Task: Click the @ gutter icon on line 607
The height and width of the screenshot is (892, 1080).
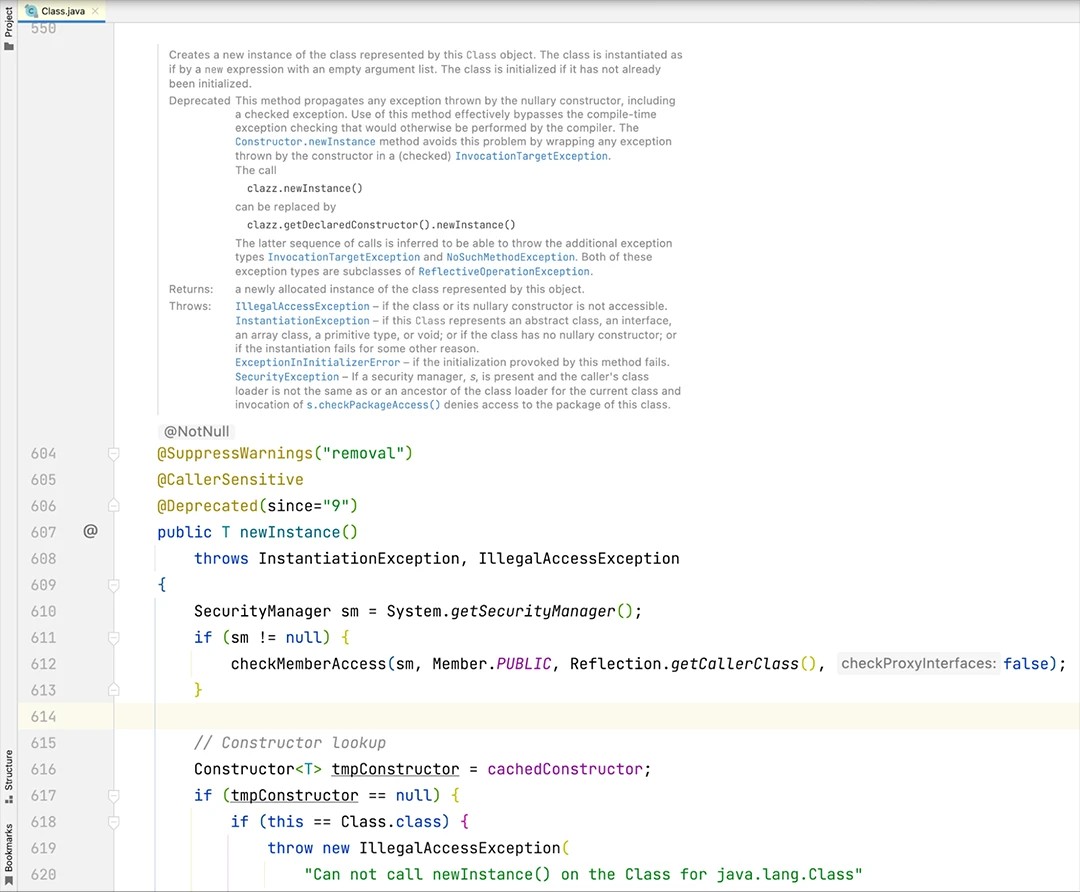Action: [x=90, y=531]
